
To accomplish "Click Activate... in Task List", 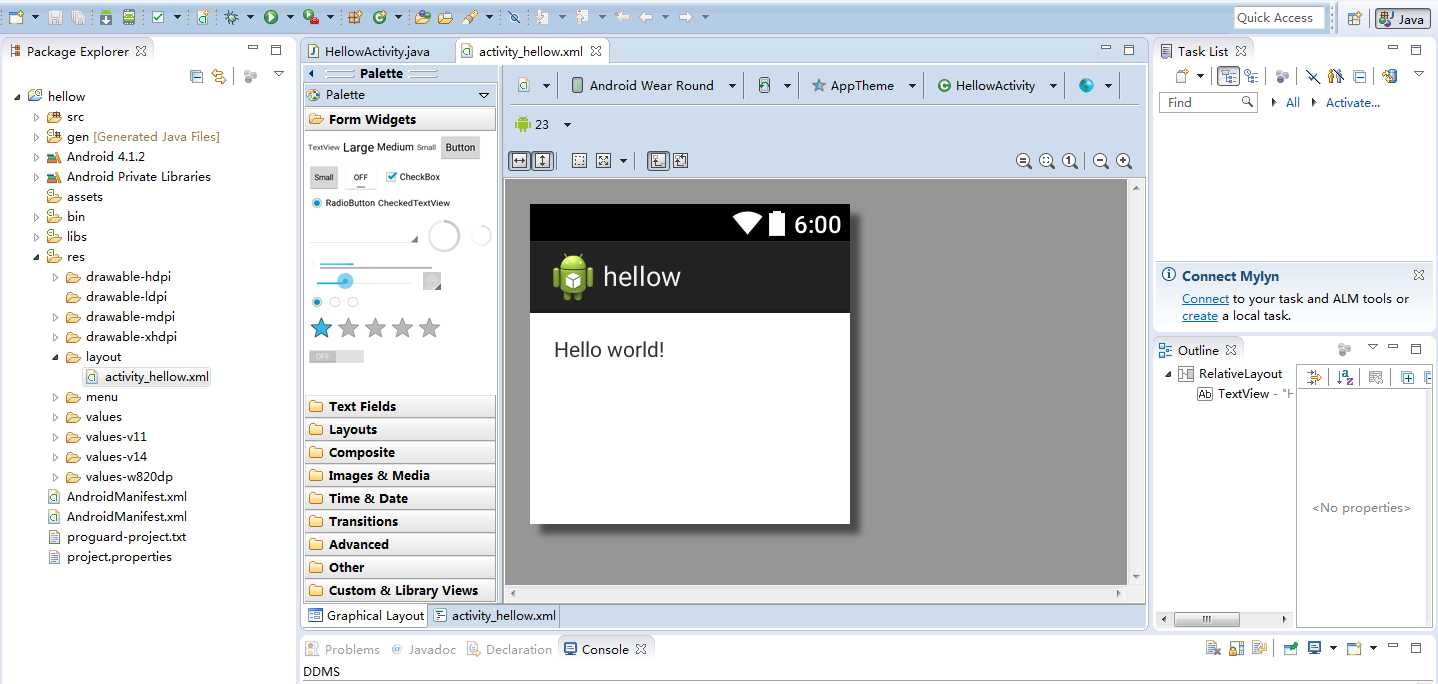I will [1352, 103].
